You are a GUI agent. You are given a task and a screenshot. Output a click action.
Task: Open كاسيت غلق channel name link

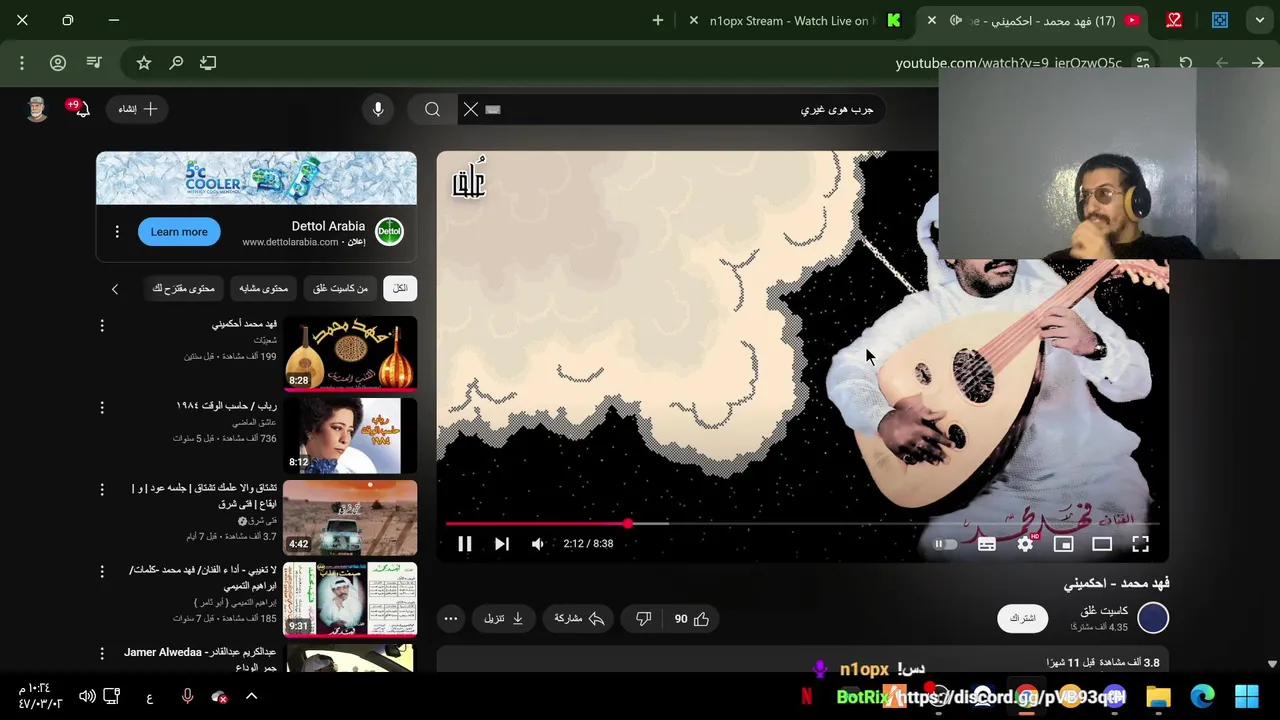1104,611
